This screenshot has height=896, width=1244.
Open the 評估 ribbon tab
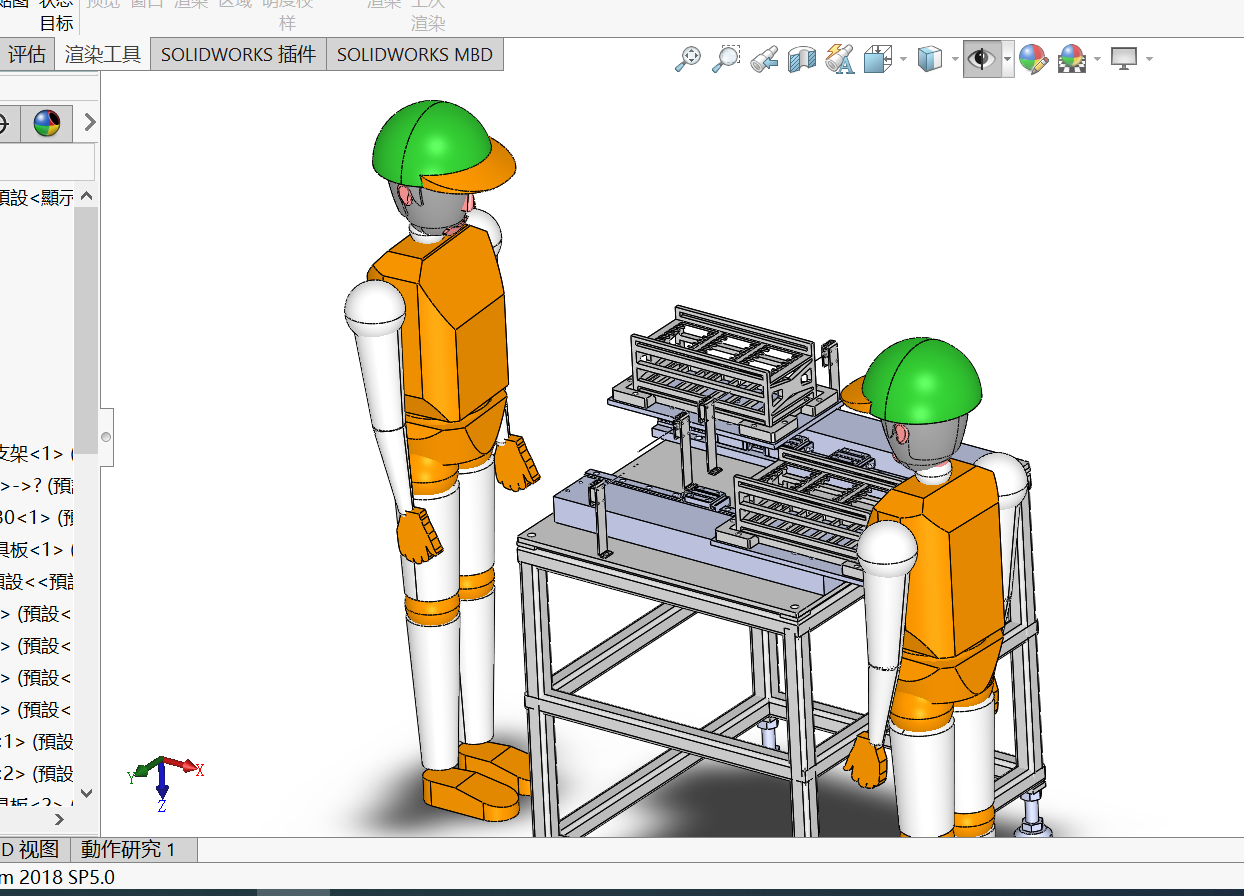pos(27,55)
